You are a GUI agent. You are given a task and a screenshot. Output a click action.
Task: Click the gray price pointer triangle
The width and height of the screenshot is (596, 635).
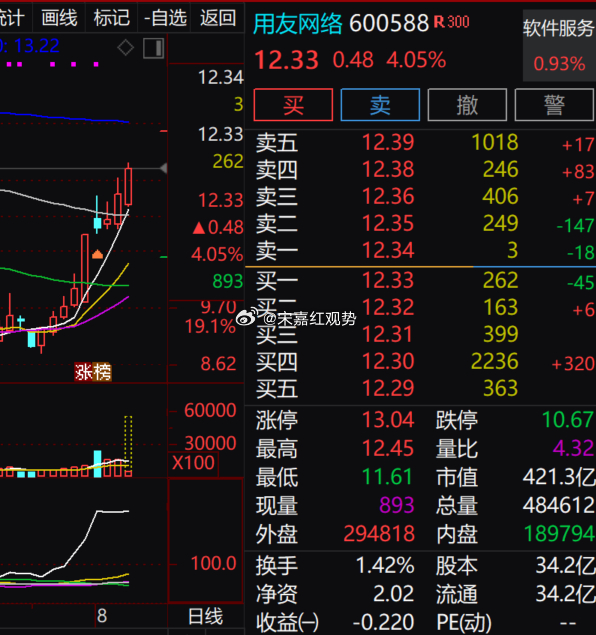[x=164, y=168]
